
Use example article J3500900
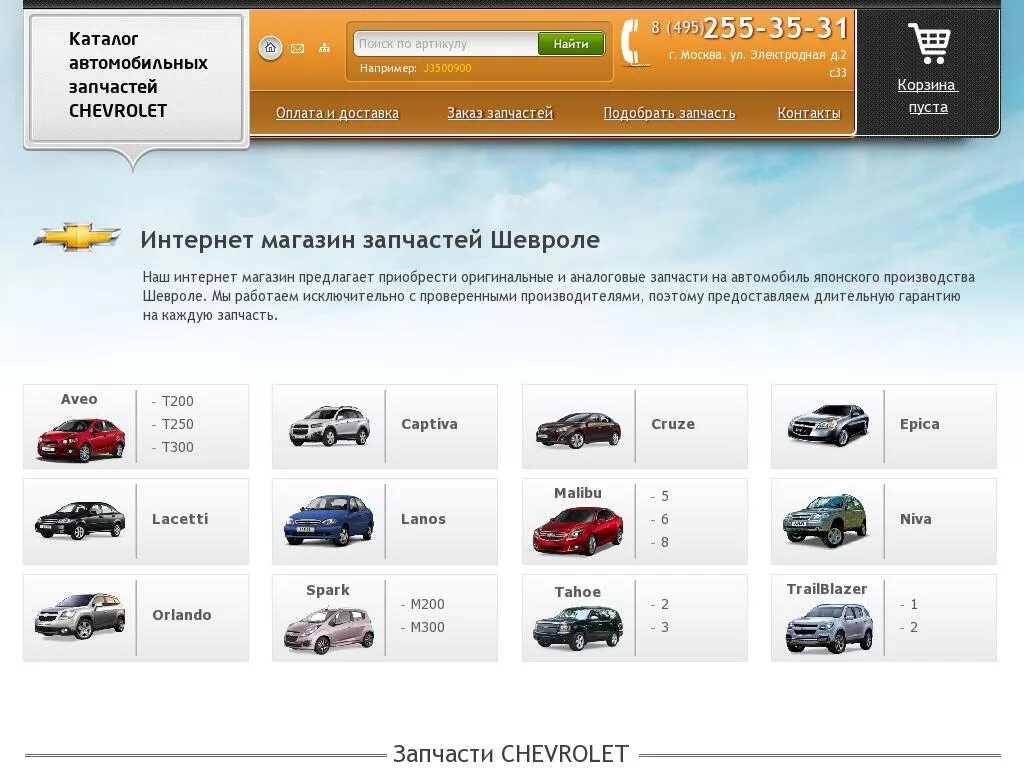click(x=447, y=68)
